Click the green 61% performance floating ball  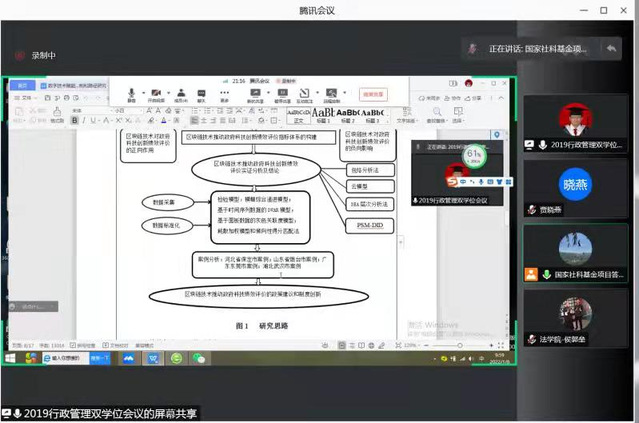click(x=474, y=157)
